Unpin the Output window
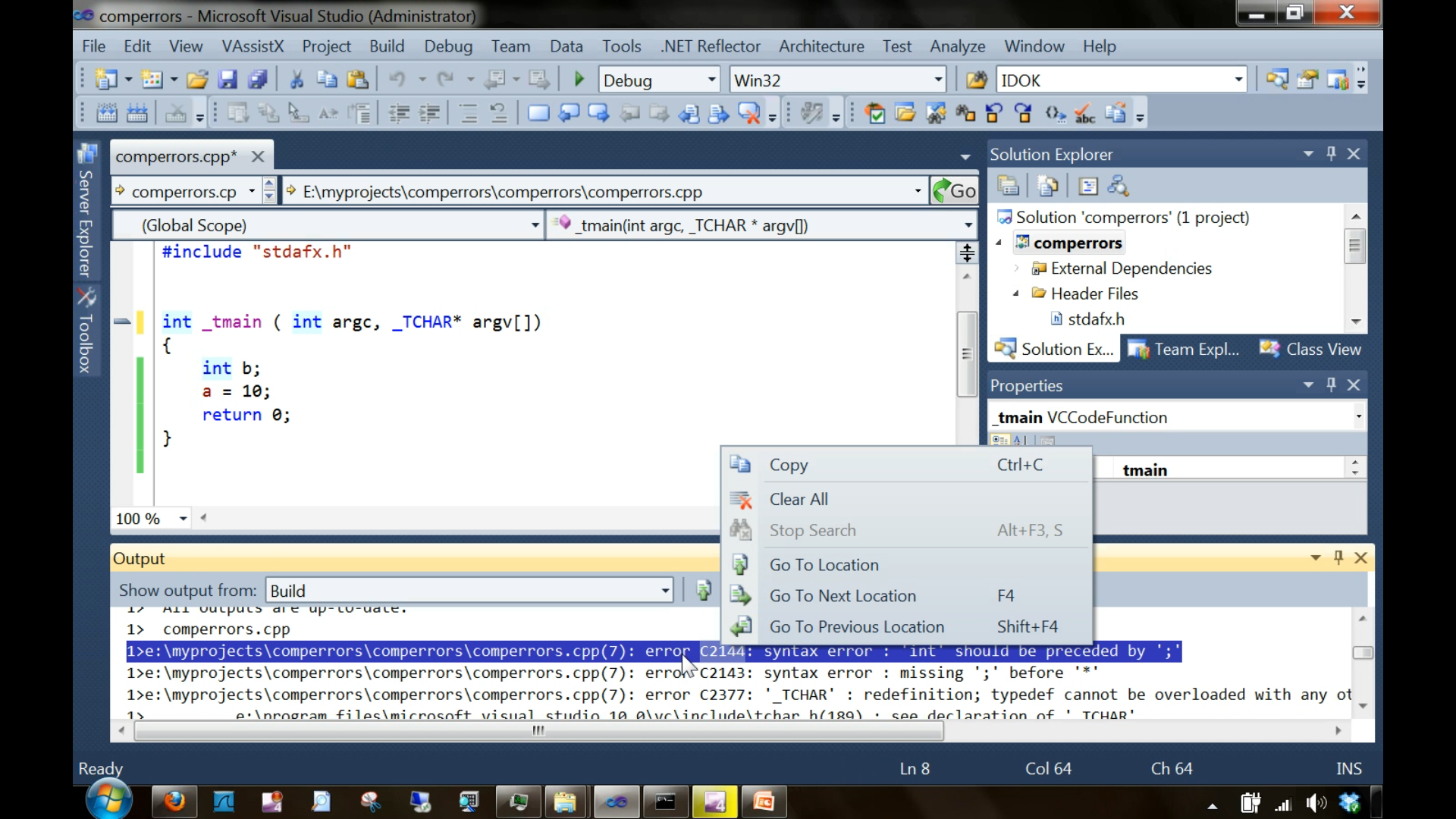This screenshot has width=1456, height=819. (1338, 557)
